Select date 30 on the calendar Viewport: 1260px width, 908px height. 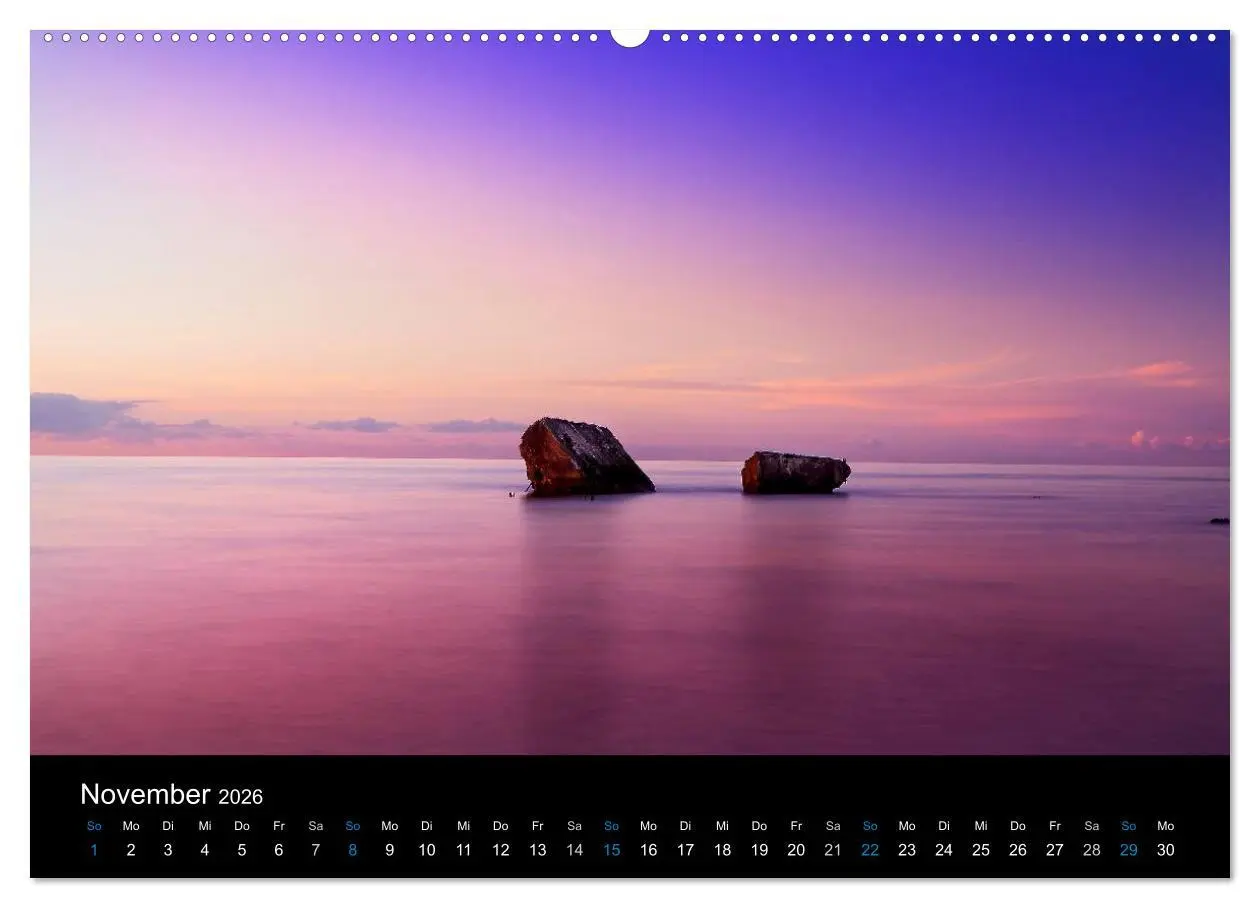tap(1165, 849)
